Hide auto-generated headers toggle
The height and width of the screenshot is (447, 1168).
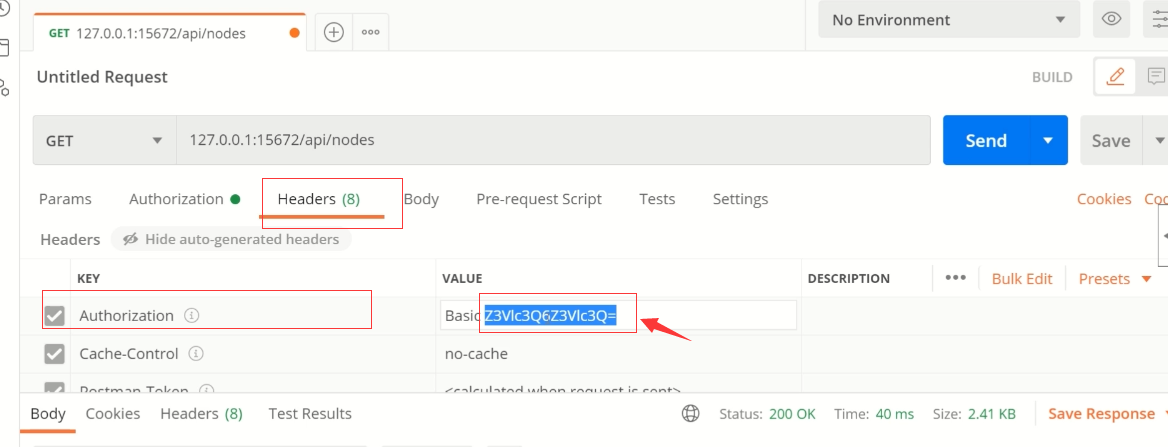point(231,239)
